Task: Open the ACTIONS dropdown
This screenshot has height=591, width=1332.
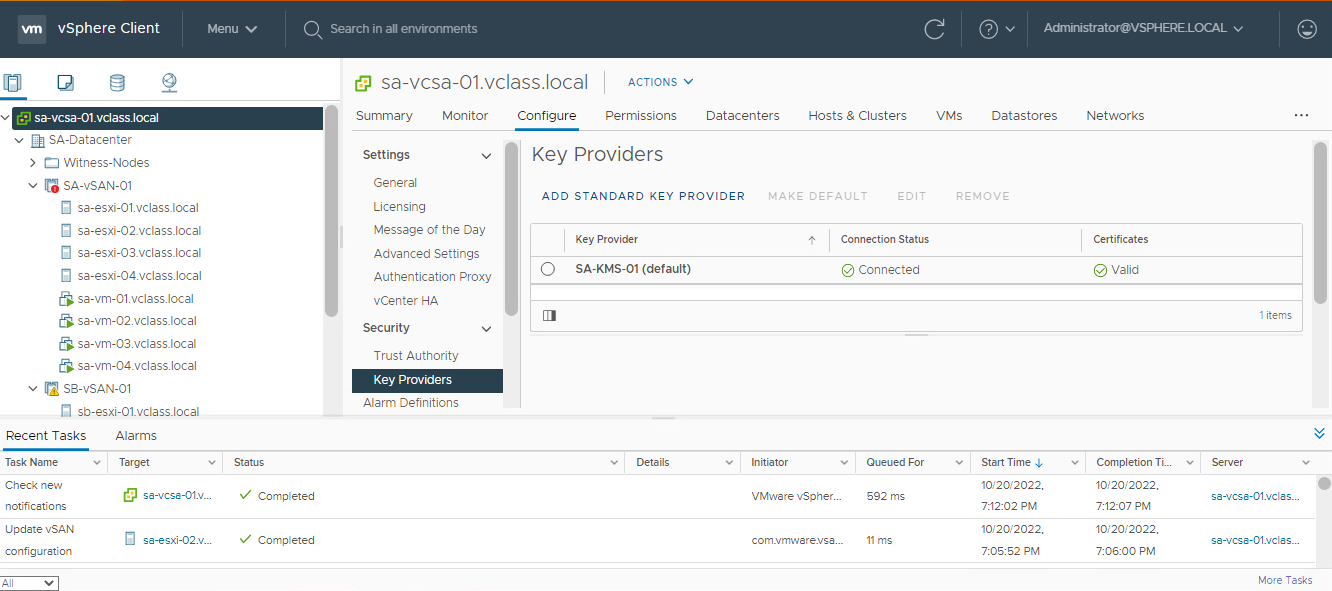Action: [660, 82]
